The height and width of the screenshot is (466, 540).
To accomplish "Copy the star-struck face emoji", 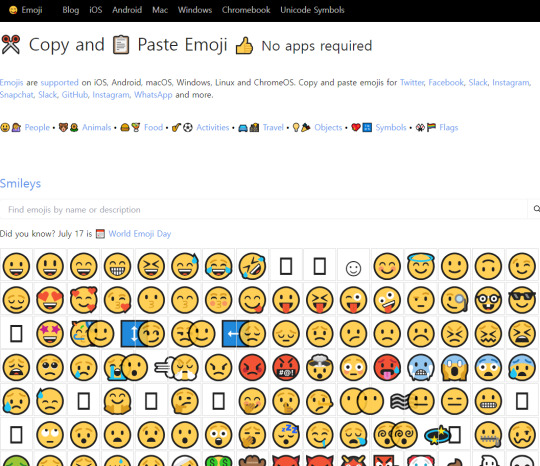I will point(50,333).
